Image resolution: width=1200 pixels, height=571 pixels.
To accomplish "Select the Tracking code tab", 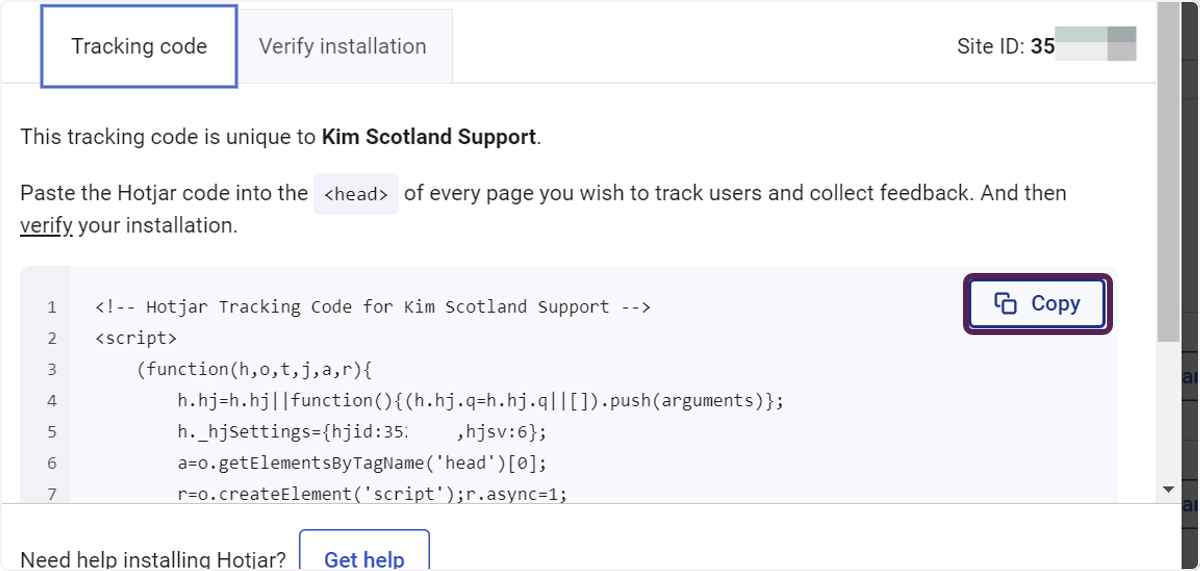I will (139, 46).
